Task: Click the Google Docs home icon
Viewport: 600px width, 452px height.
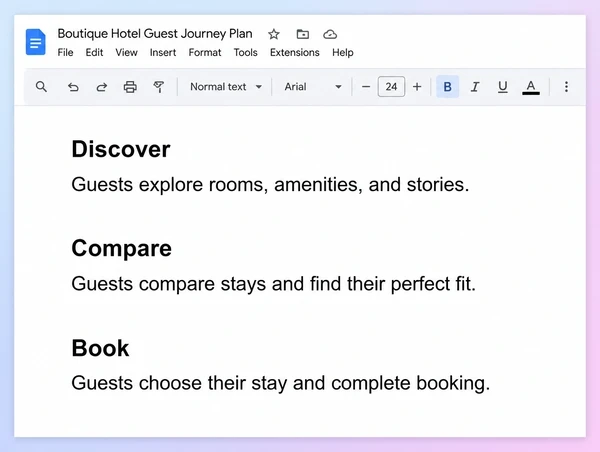Action: [x=36, y=42]
